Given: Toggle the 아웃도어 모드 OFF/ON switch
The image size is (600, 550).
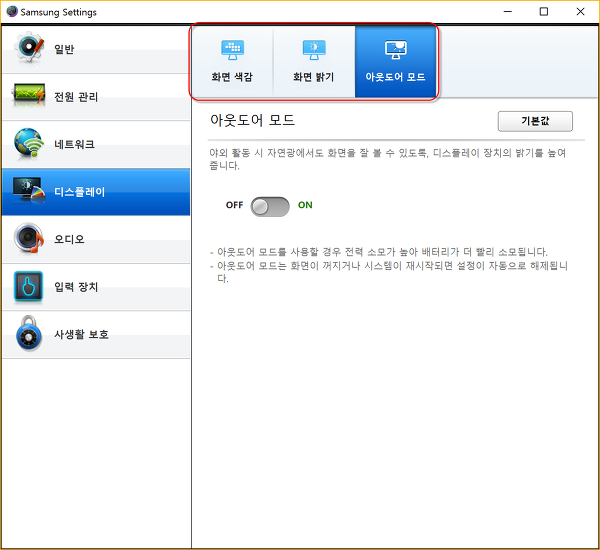Looking at the screenshot, I should tap(270, 207).
